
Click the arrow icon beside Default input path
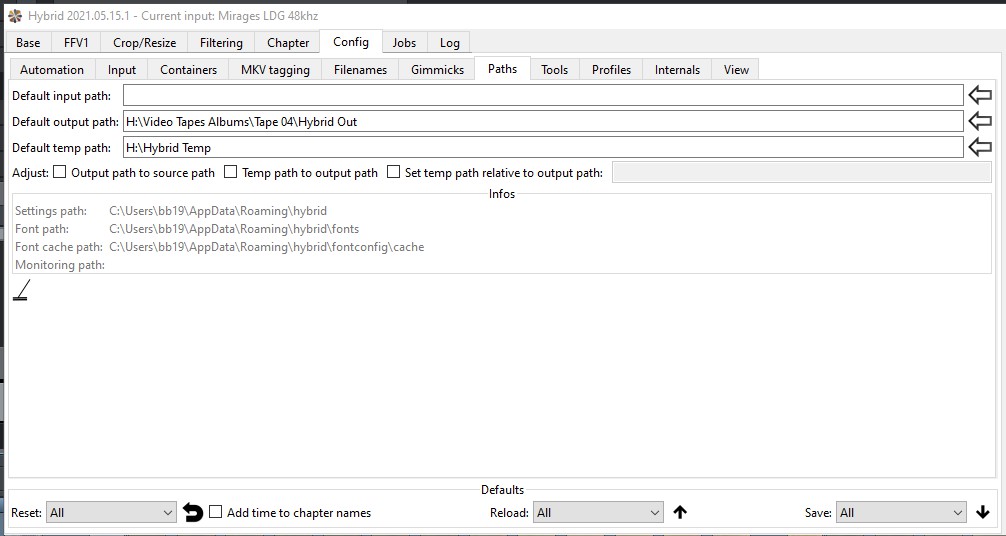click(980, 95)
